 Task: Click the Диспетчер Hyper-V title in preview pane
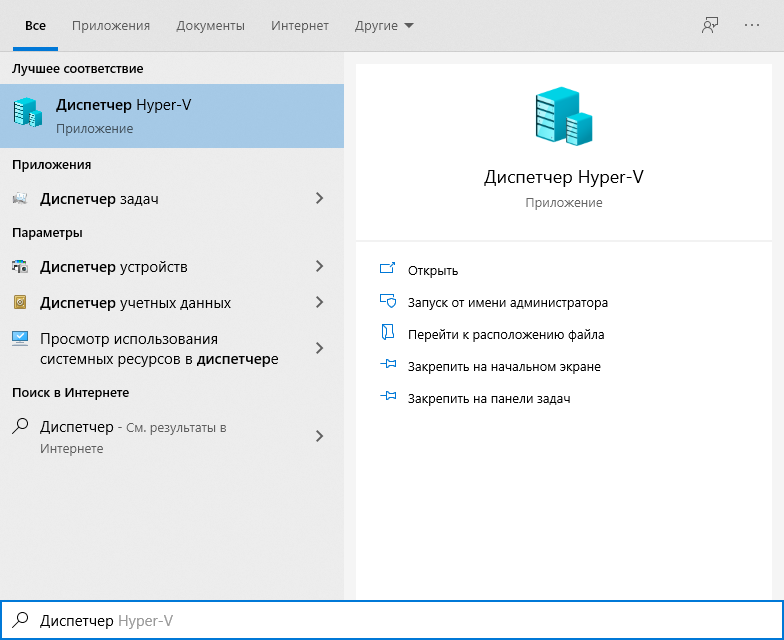click(564, 177)
